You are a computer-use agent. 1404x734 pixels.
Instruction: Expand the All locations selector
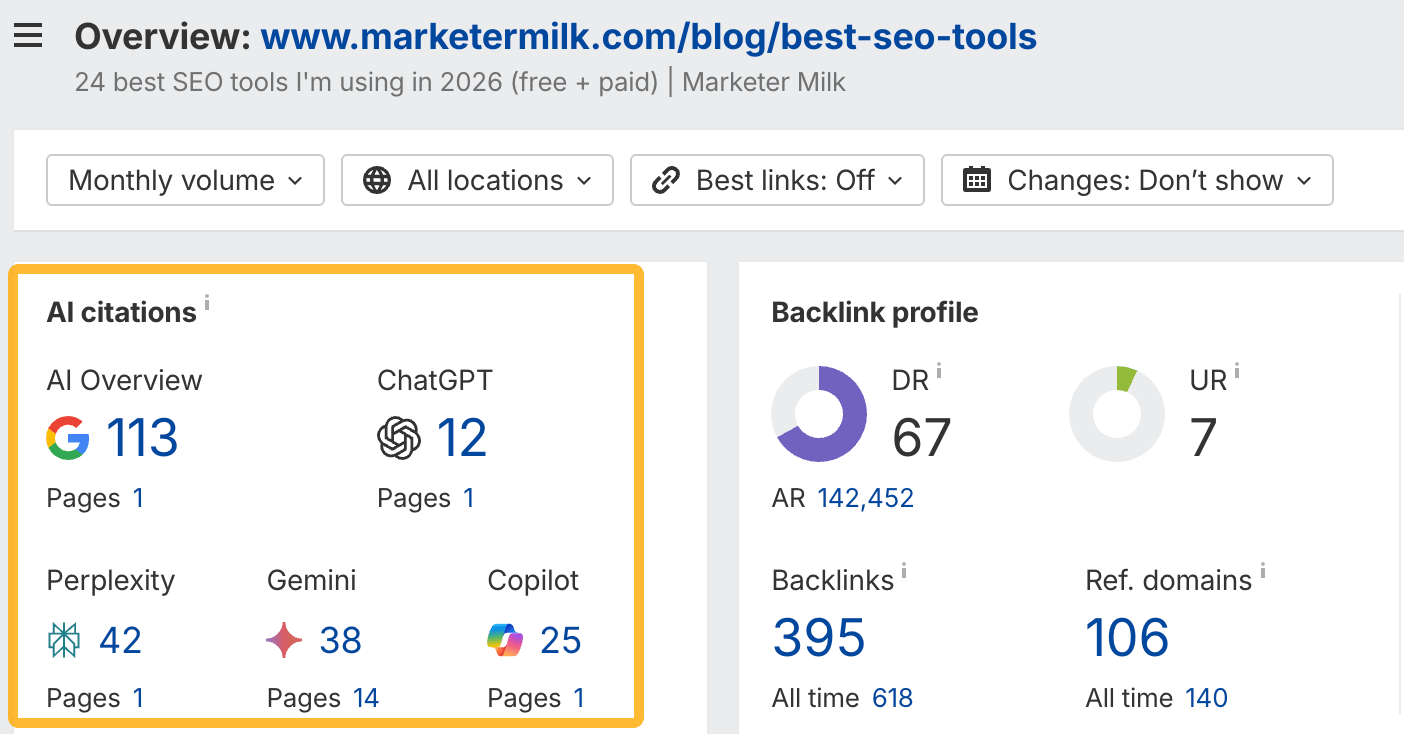(477, 180)
